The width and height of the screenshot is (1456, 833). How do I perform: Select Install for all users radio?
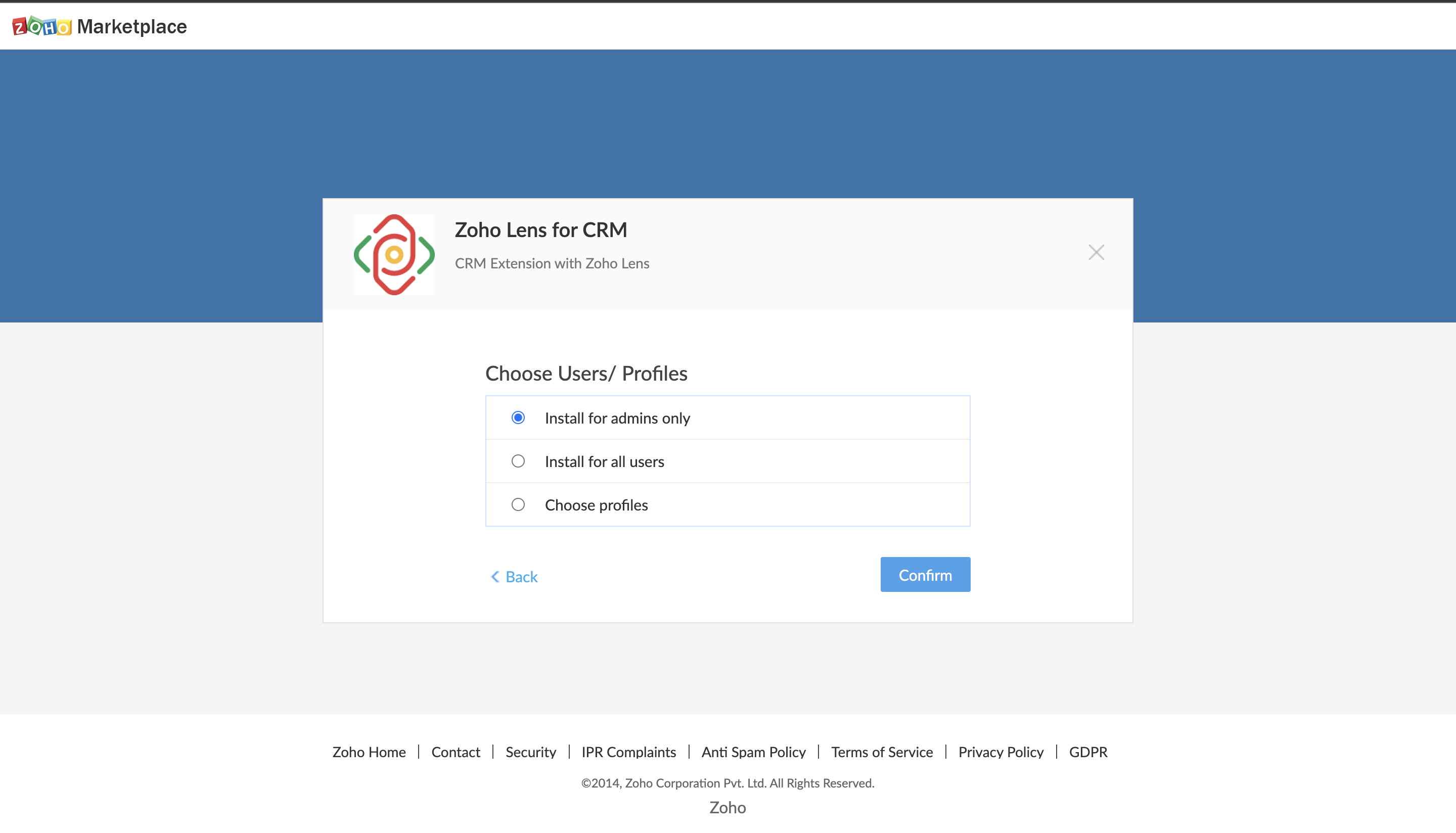pyautogui.click(x=518, y=461)
